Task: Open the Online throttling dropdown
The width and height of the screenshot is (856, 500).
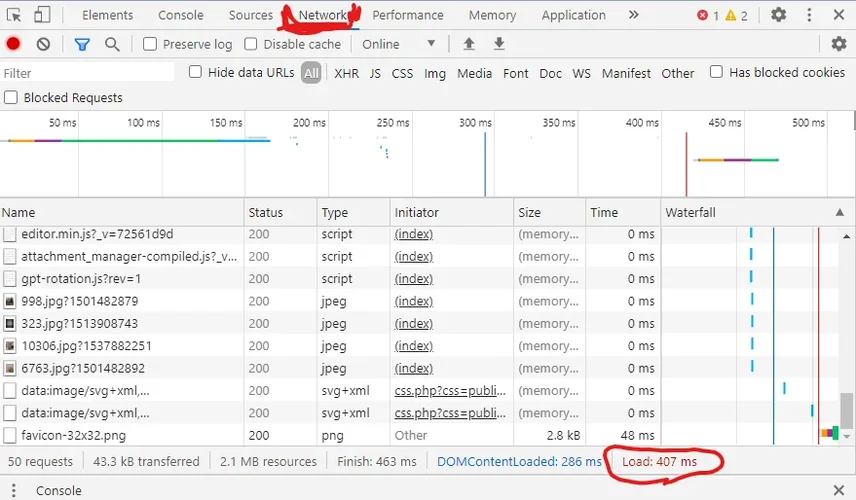Action: pyautogui.click(x=400, y=44)
